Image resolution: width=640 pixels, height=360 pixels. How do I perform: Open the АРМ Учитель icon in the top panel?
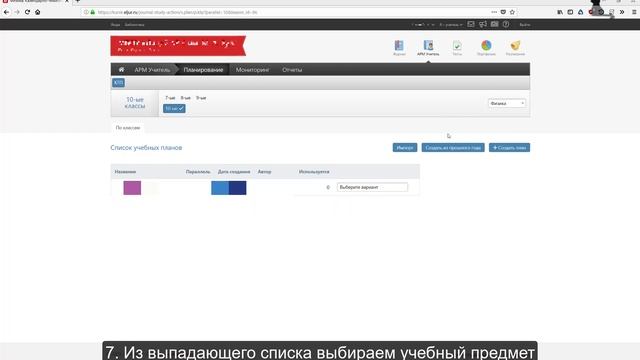click(428, 48)
